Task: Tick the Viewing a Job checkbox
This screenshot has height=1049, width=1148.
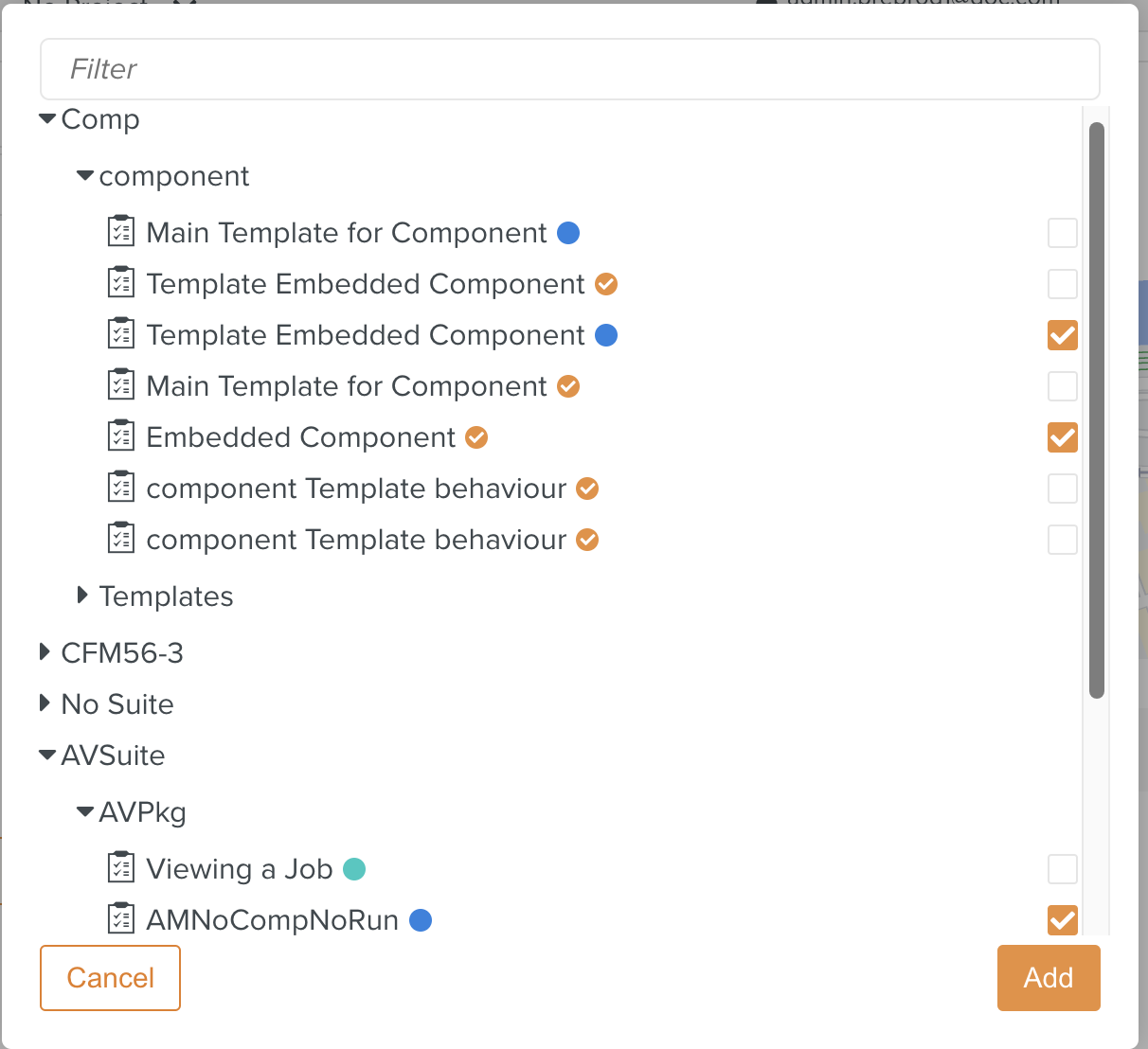Action: point(1063,869)
